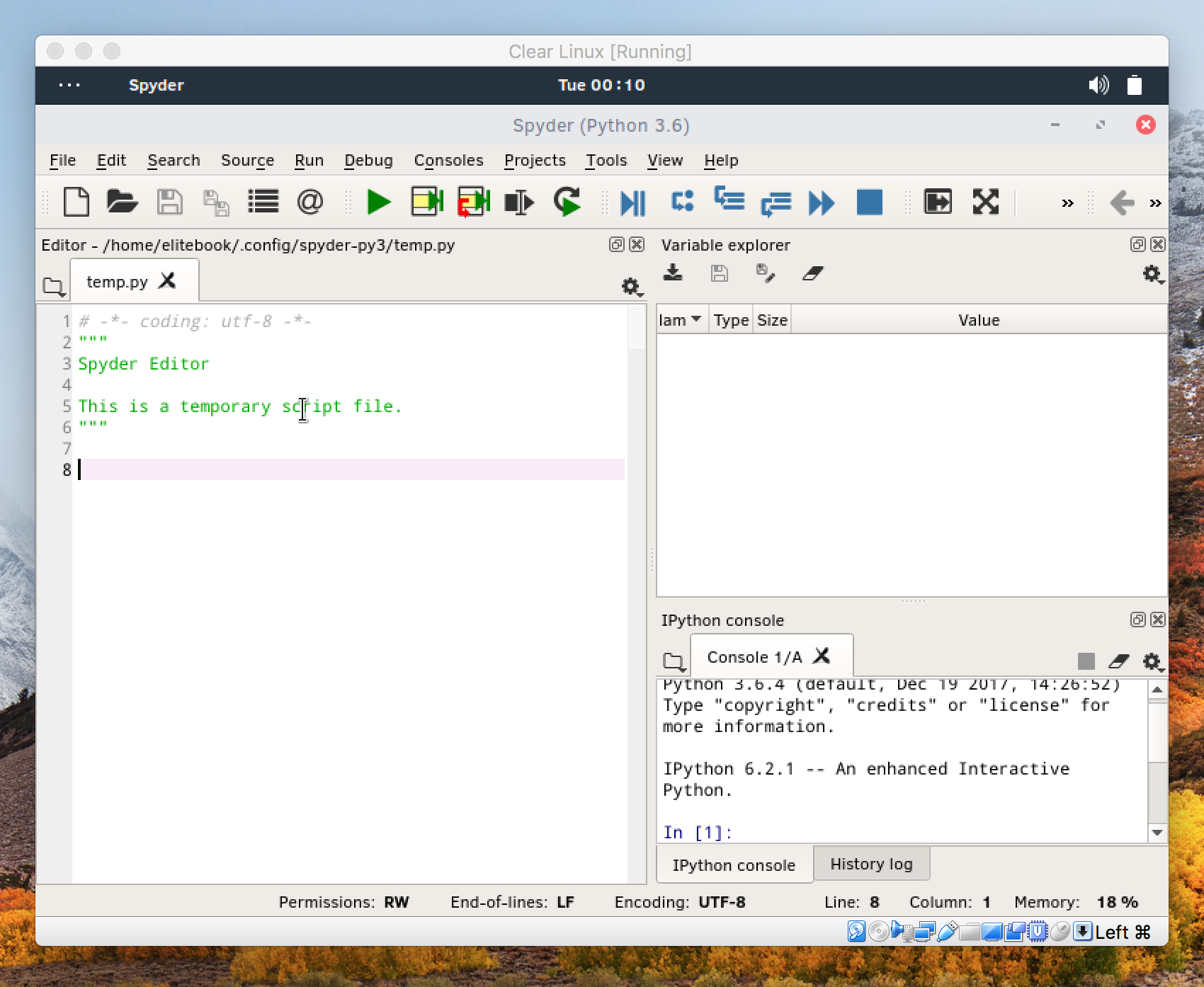Open the file list icon in toolbar
The image size is (1204, 987).
pos(263,202)
